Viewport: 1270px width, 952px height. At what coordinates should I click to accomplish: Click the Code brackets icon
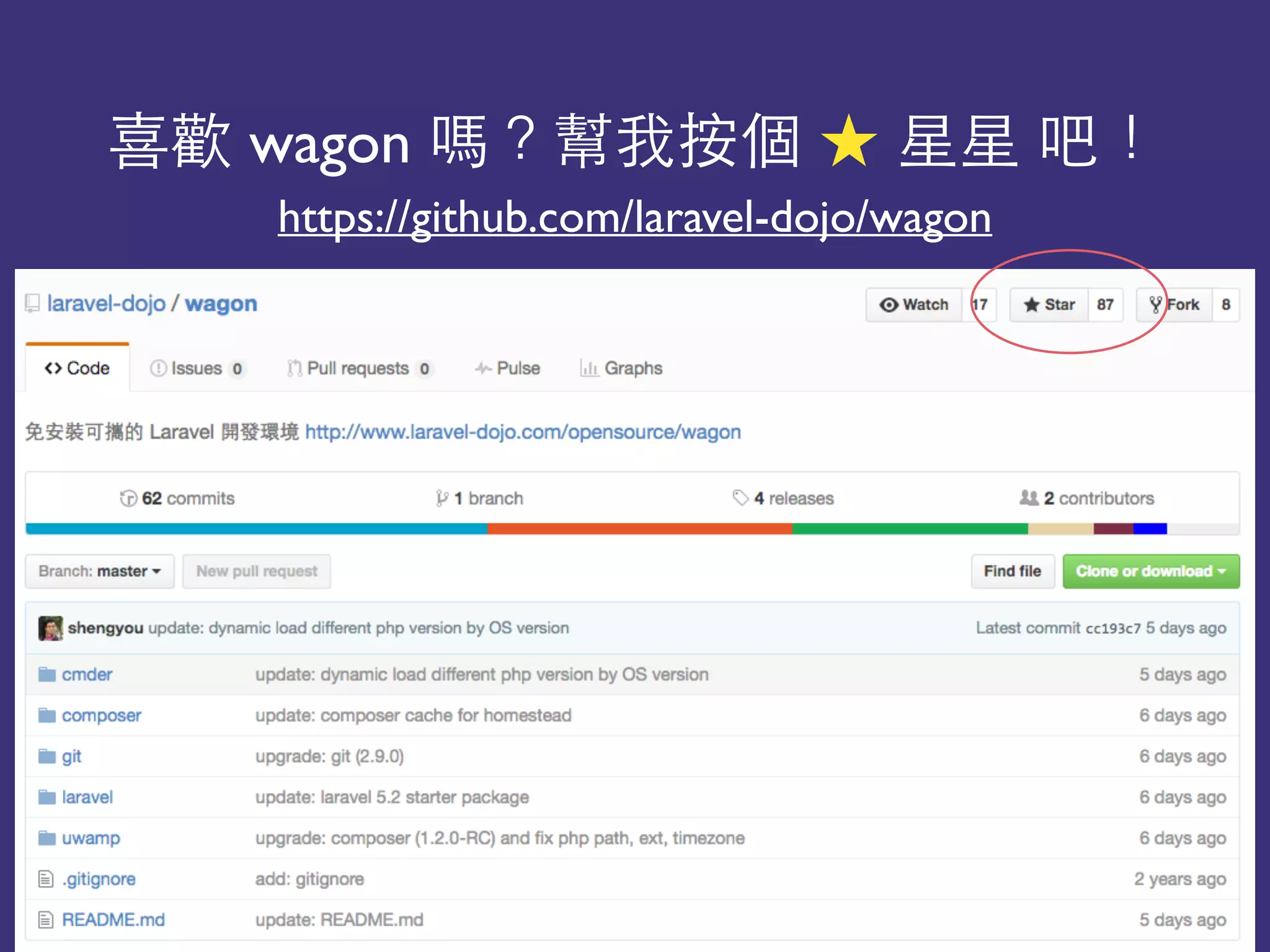pos(53,368)
